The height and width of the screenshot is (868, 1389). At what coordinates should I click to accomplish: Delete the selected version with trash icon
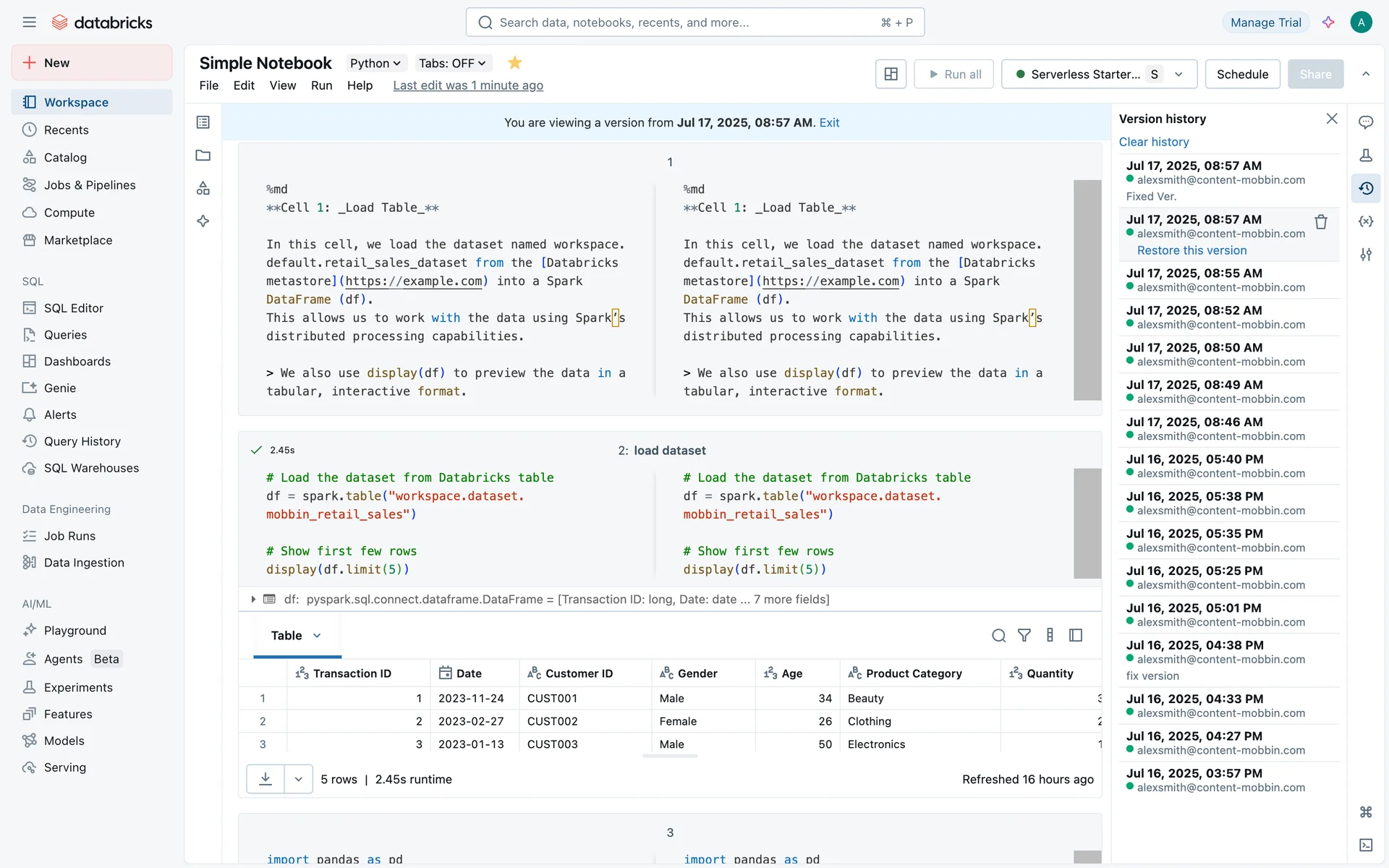point(1320,222)
